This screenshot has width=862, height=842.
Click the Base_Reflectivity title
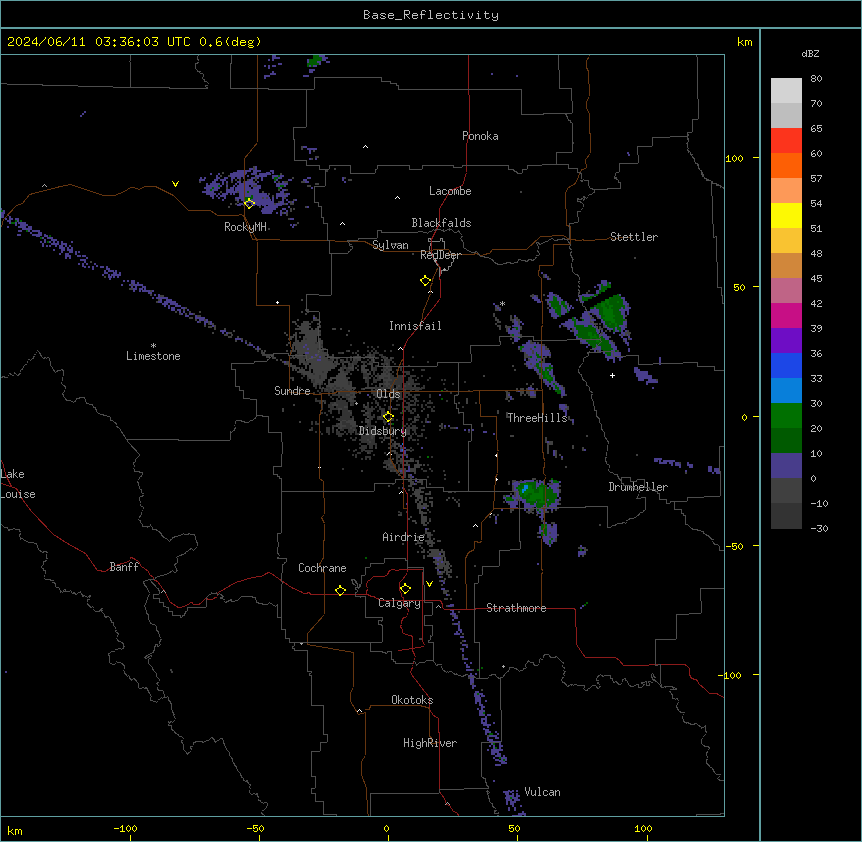[431, 15]
